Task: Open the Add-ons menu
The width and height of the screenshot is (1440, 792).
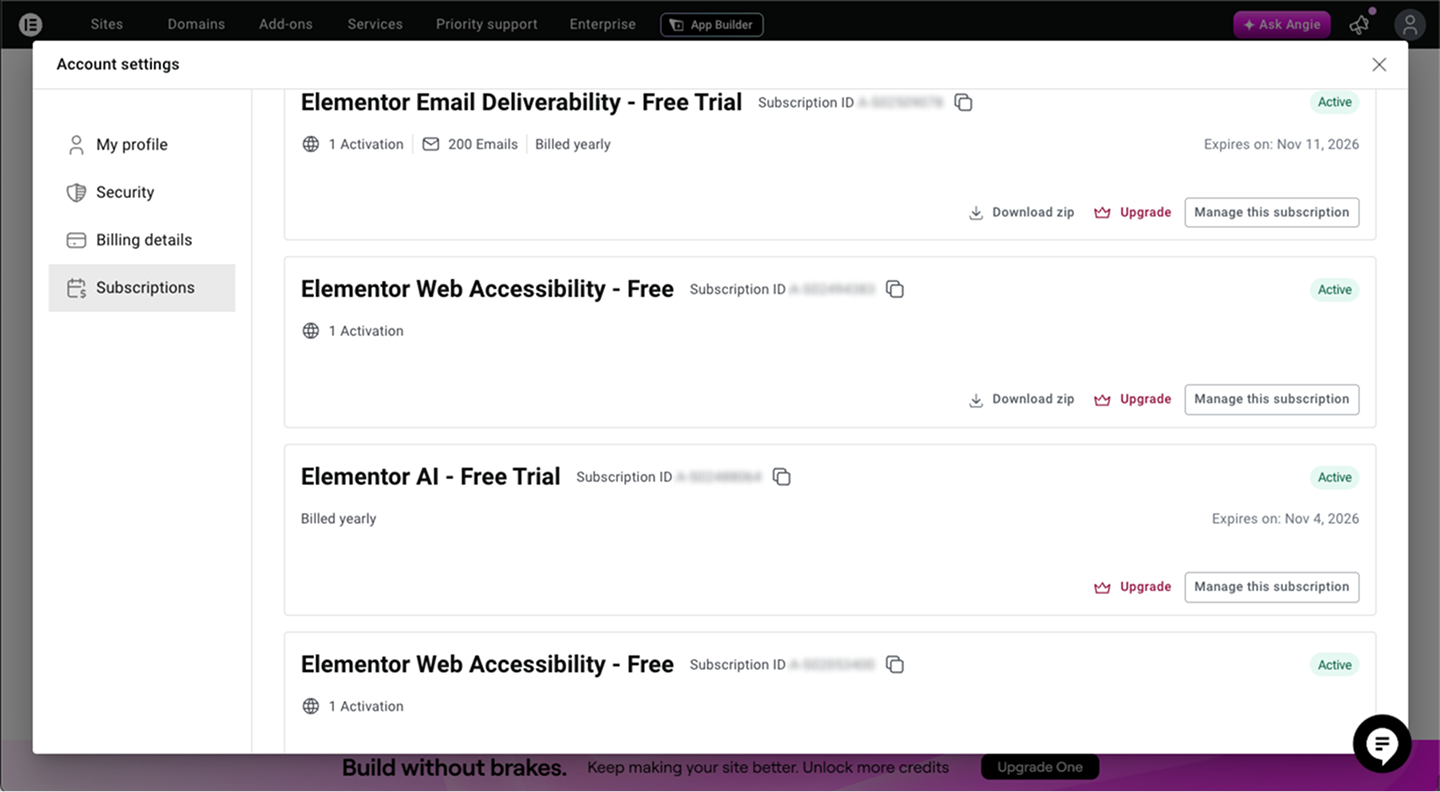Action: point(286,24)
